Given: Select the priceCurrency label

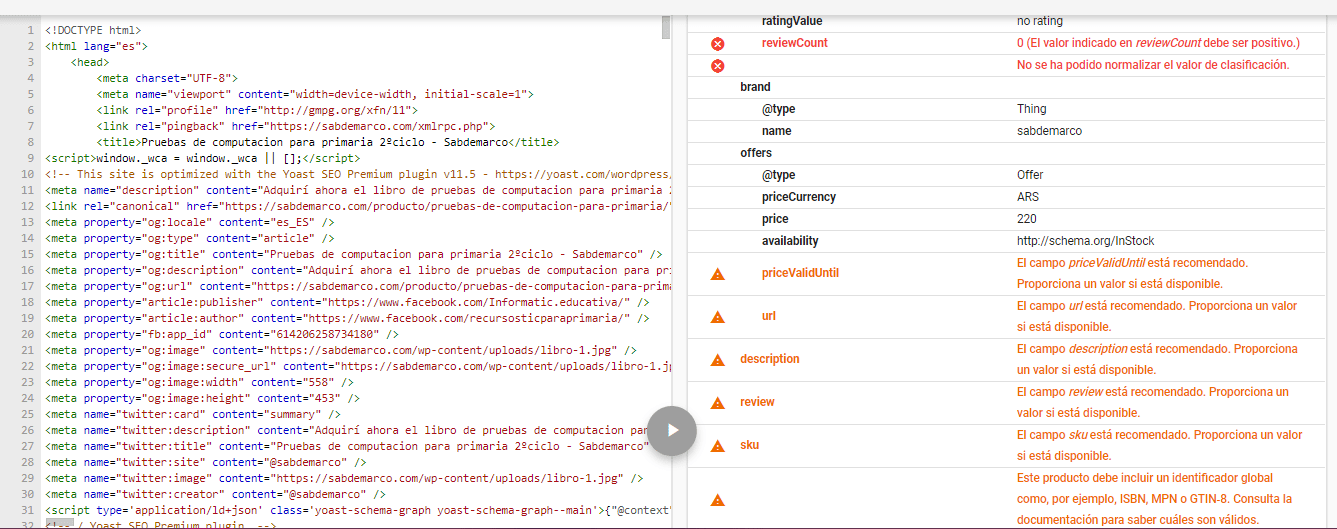Looking at the screenshot, I should click(799, 197).
